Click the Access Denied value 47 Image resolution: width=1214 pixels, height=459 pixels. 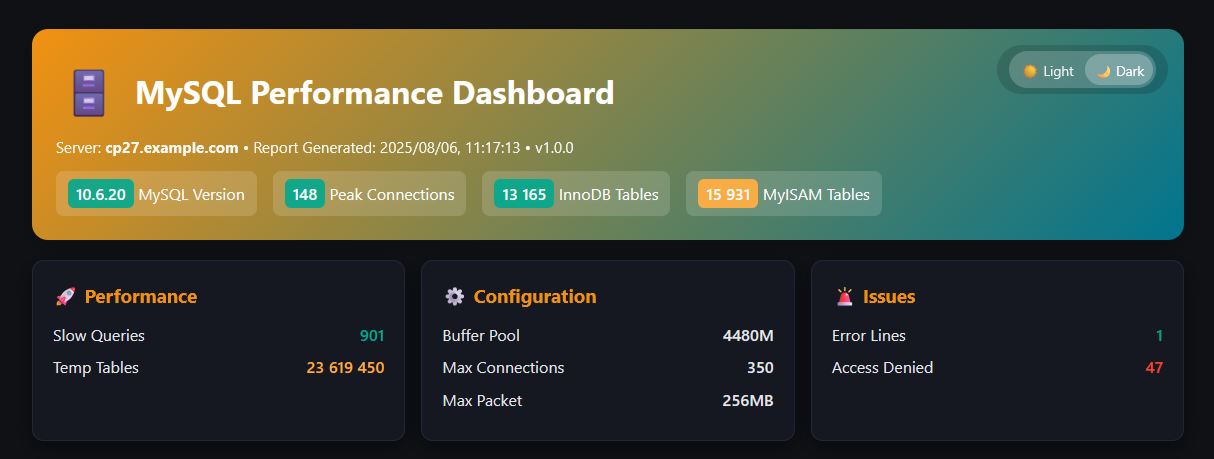pyautogui.click(x=1154, y=367)
